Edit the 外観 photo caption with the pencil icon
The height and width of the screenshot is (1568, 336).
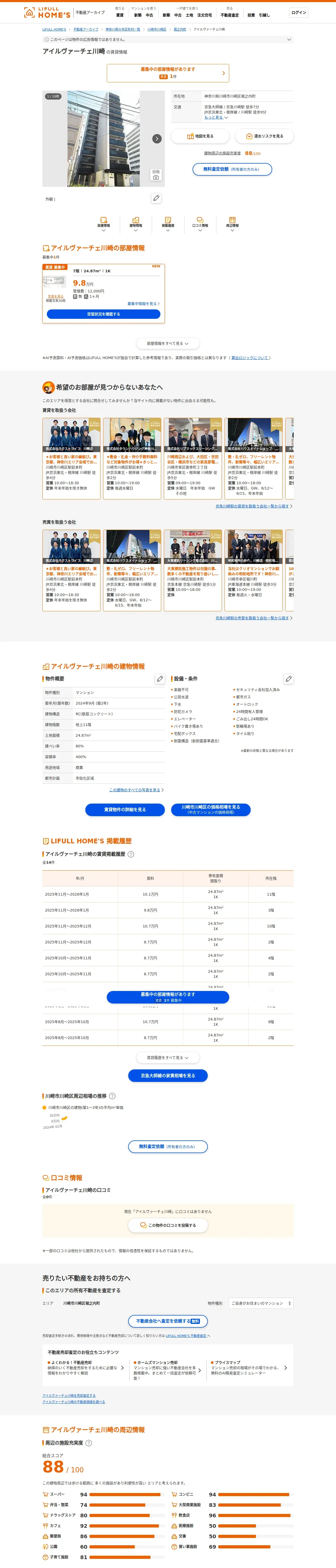pyautogui.click(x=156, y=198)
